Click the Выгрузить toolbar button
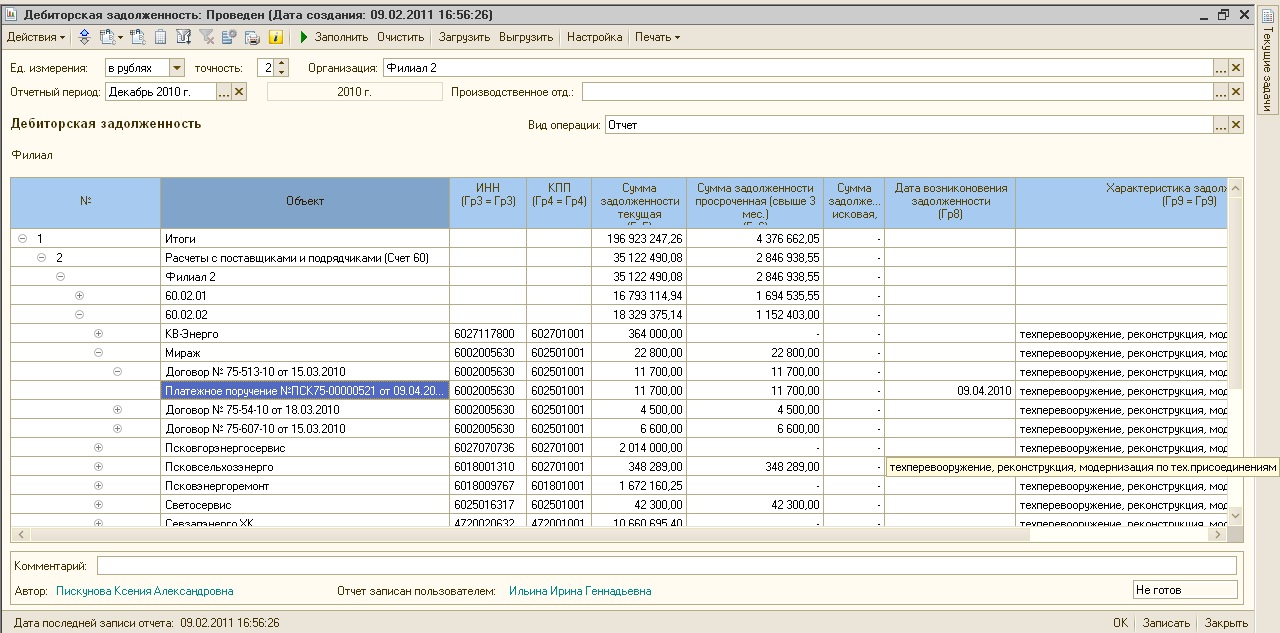Image resolution: width=1280 pixels, height=633 pixels. [526, 37]
